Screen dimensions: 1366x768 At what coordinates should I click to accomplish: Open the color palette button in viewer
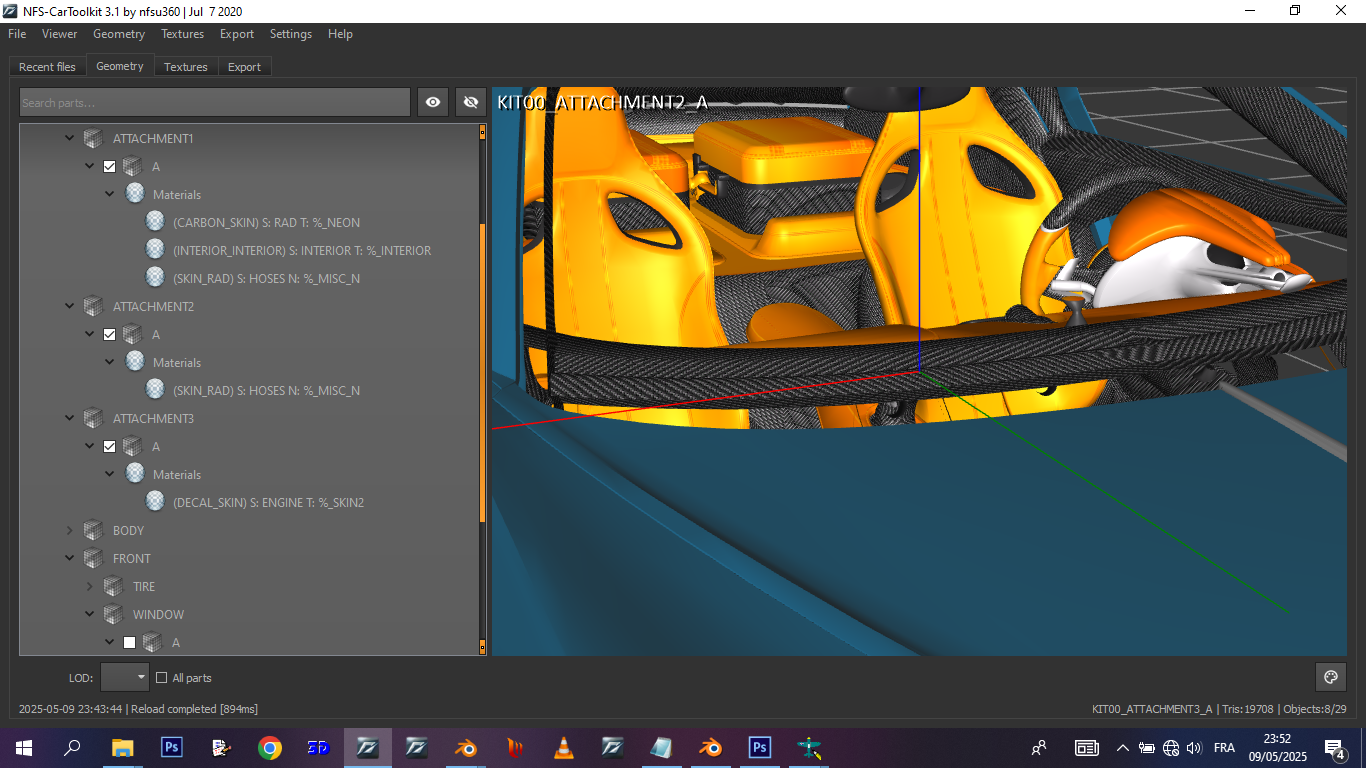[x=1330, y=677]
